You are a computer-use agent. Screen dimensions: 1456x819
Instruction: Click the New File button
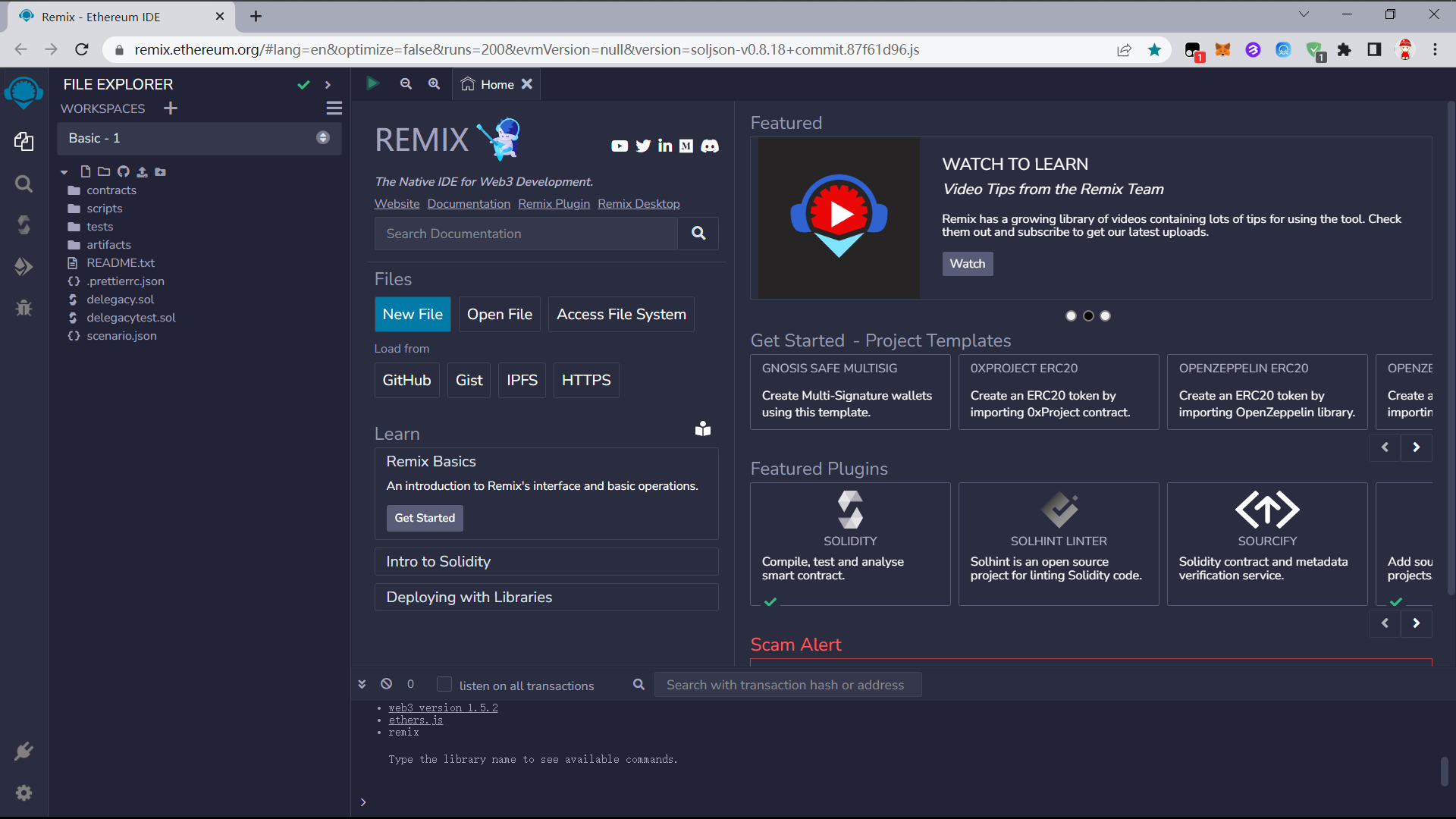coord(413,314)
